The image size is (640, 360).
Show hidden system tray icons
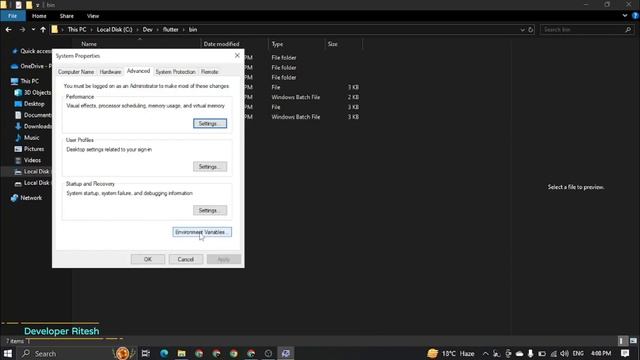tap(485, 353)
